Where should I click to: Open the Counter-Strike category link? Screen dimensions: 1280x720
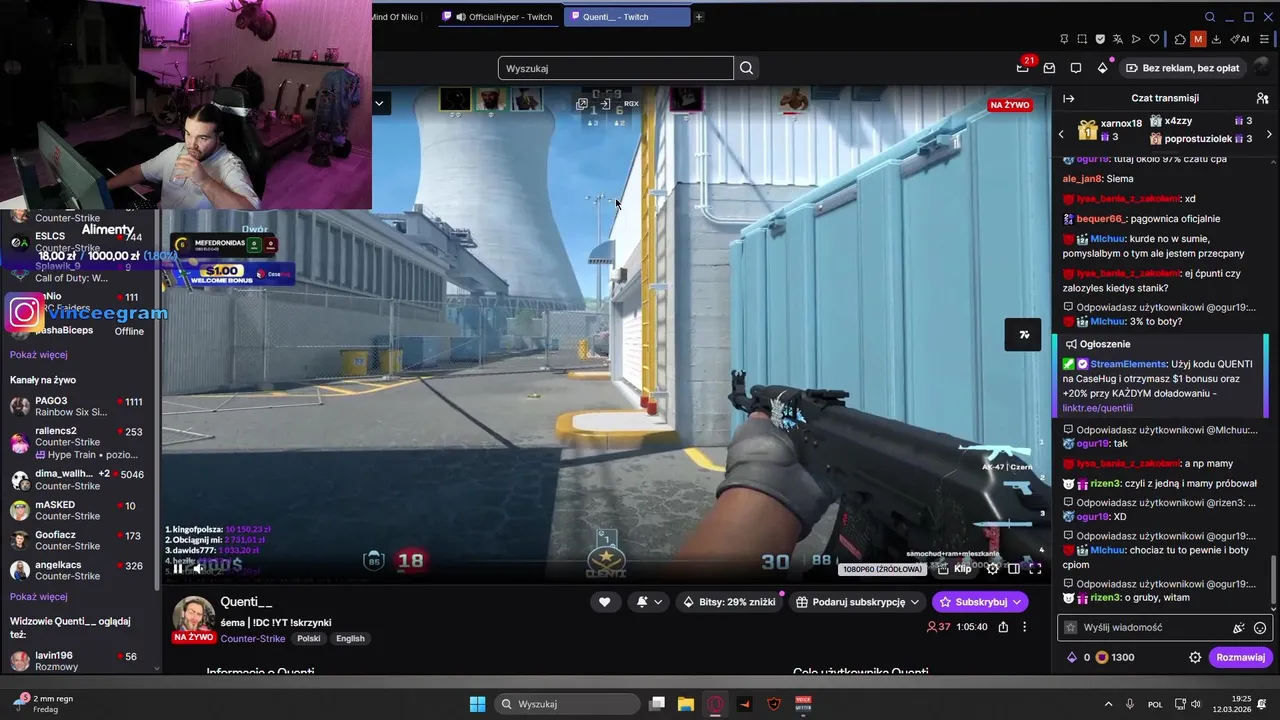coord(253,638)
